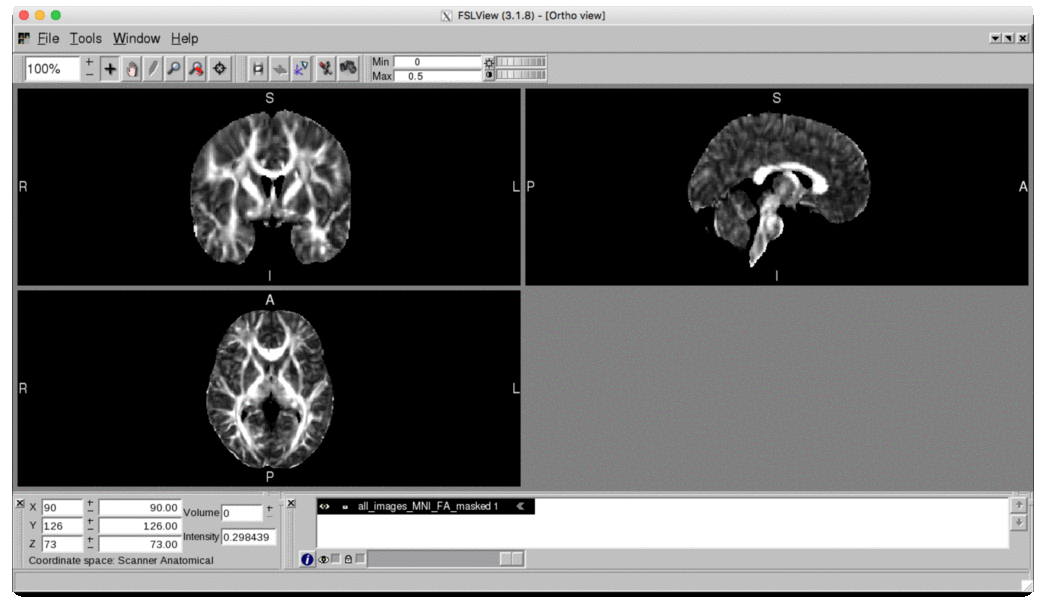Toggle the eye icon in the all_images_MNI_FA_masked row
Screen dimensions: 1046x611
point(325,506)
